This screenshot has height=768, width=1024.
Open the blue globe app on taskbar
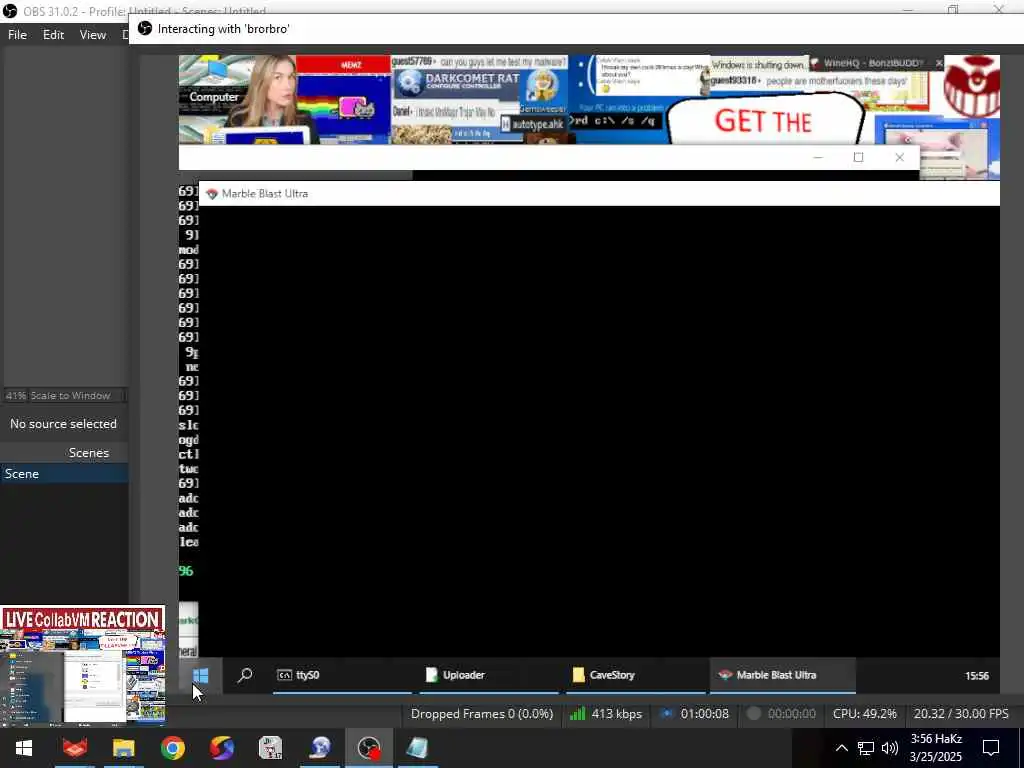point(320,748)
